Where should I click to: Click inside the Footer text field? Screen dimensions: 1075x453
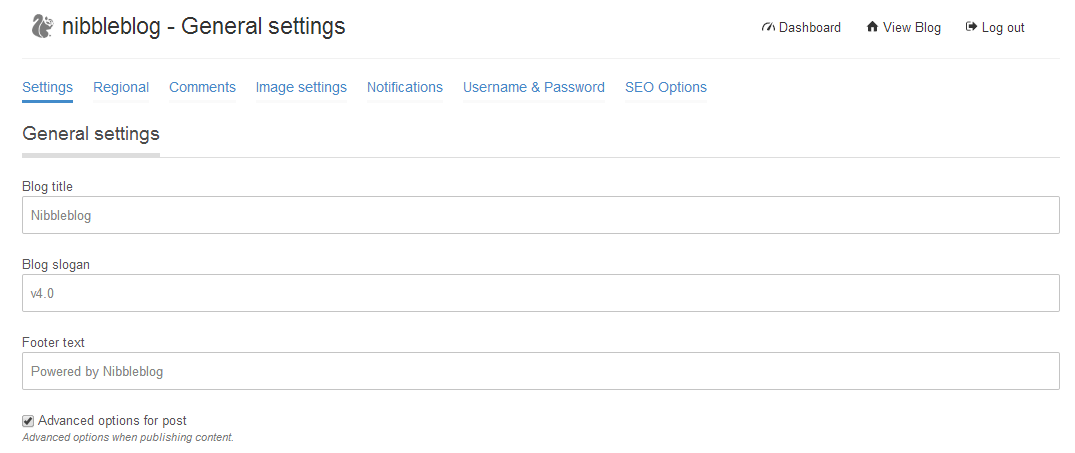[x=540, y=371]
